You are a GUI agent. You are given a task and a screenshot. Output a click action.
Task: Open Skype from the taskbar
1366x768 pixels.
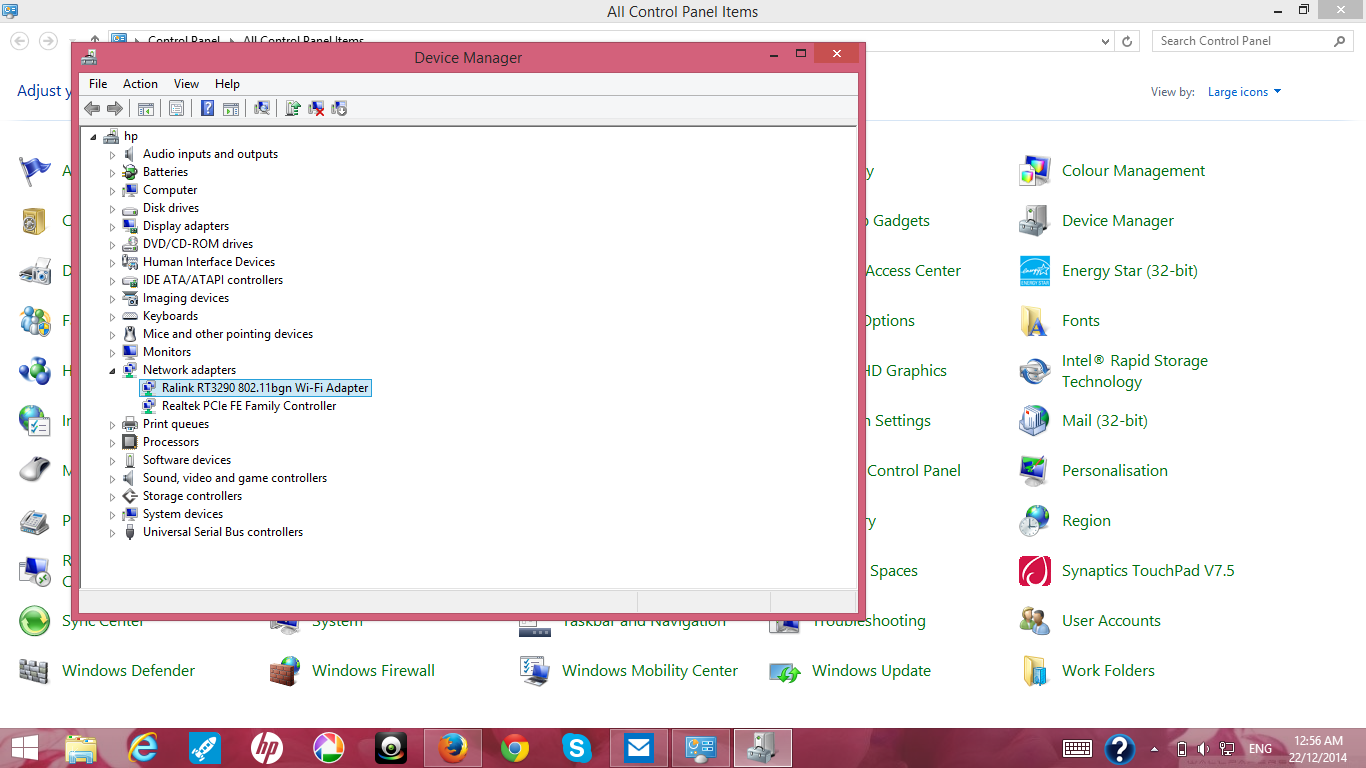click(576, 747)
